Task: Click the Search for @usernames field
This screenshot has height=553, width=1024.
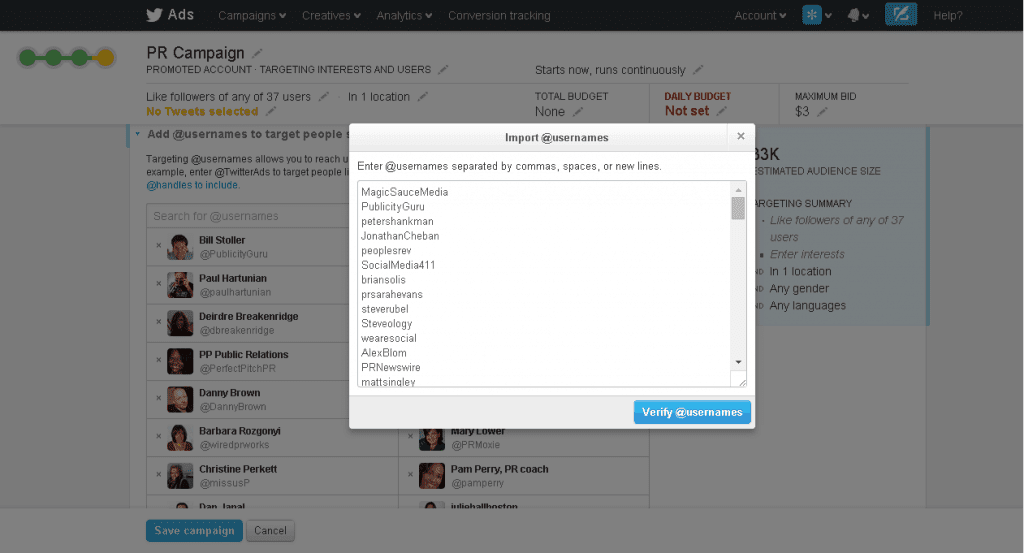Action: 248,216
